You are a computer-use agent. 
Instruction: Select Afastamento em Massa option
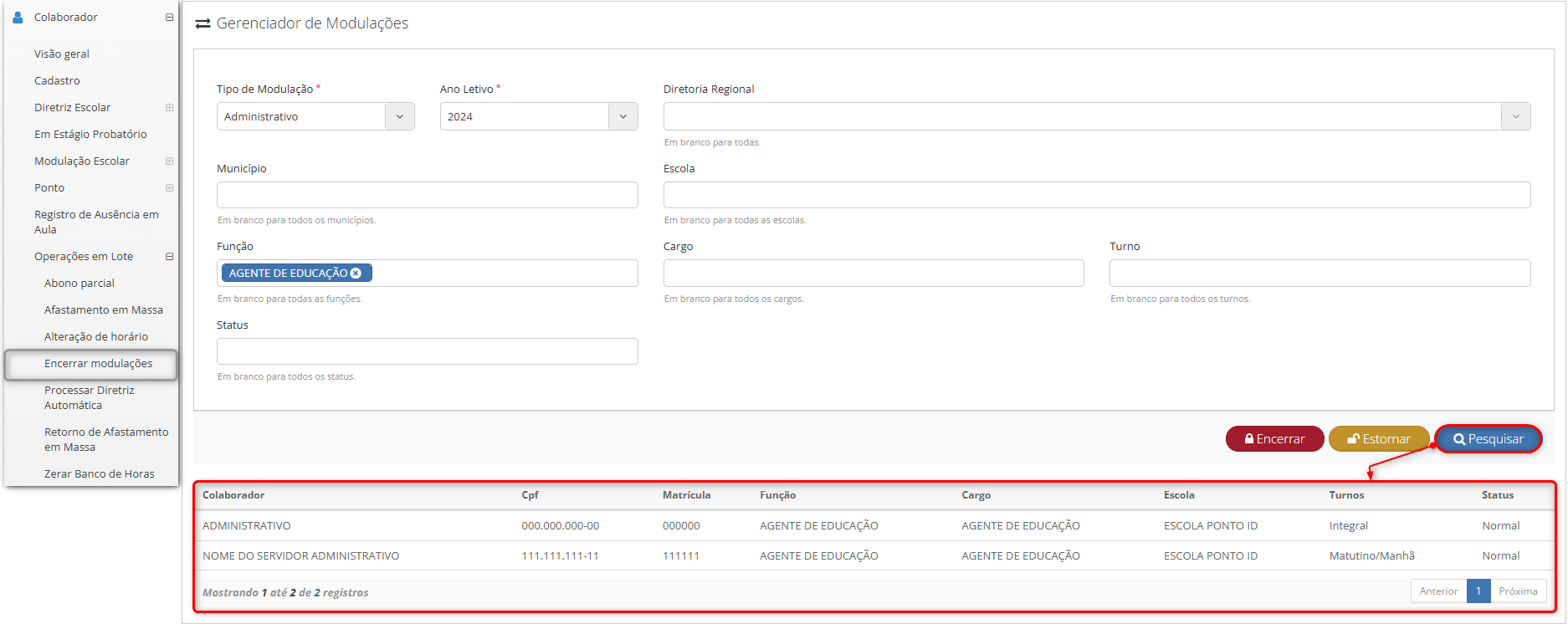(x=104, y=309)
